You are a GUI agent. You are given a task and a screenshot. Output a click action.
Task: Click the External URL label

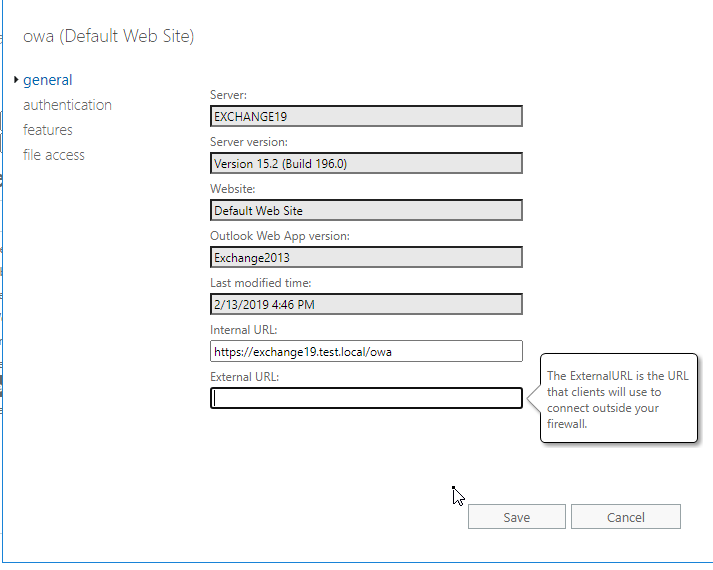point(244,377)
